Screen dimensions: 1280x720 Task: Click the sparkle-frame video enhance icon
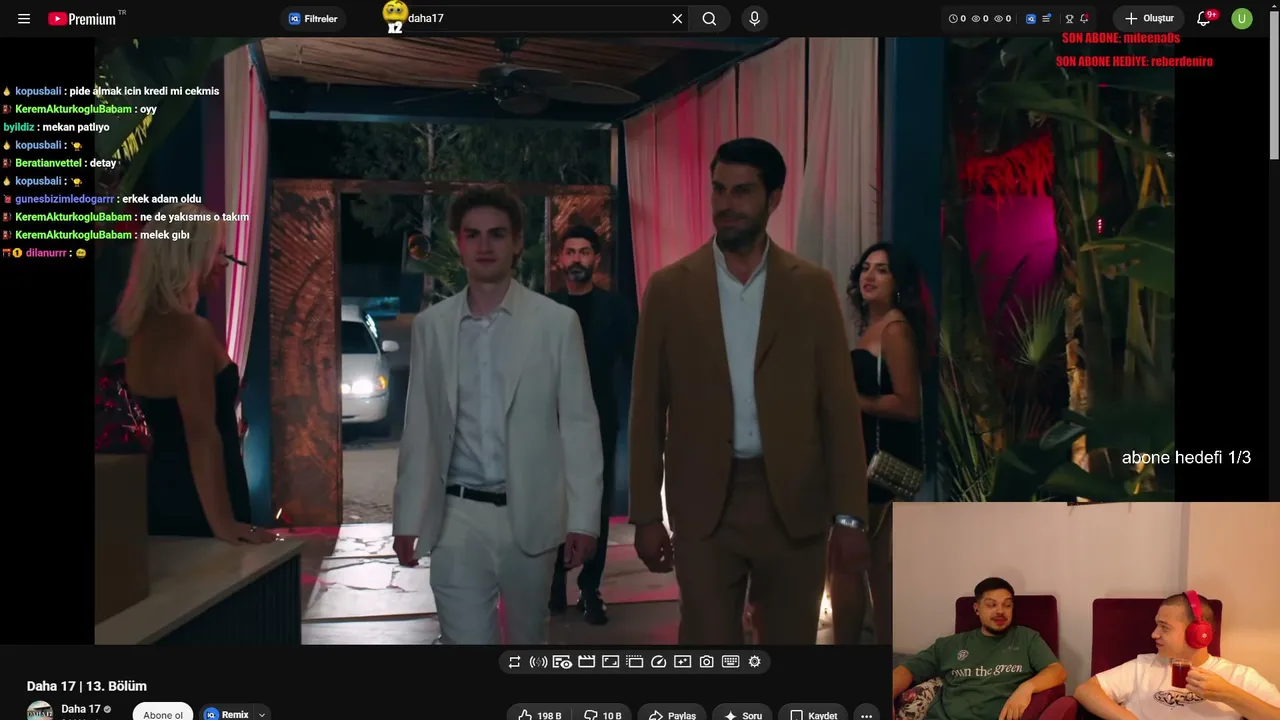682,662
